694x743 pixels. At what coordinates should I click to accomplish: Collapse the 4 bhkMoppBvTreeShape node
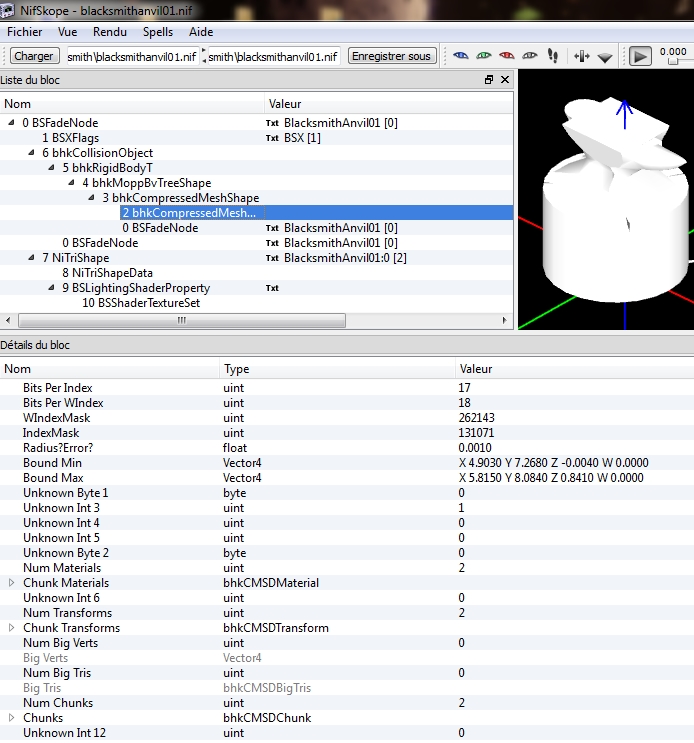[x=71, y=182]
